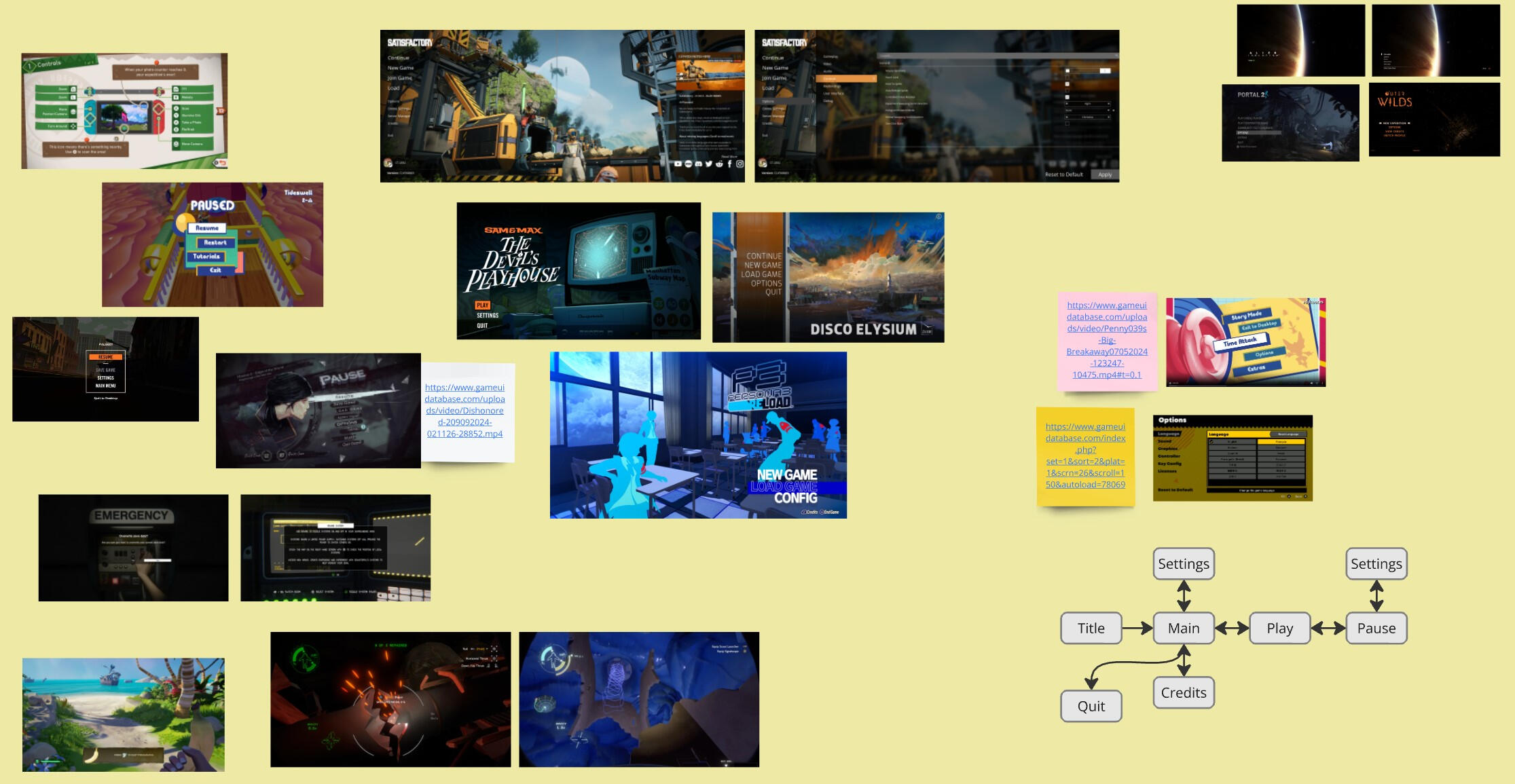Open the Dishonored video link on white note
Image resolution: width=1515 pixels, height=784 pixels.
[x=464, y=411]
